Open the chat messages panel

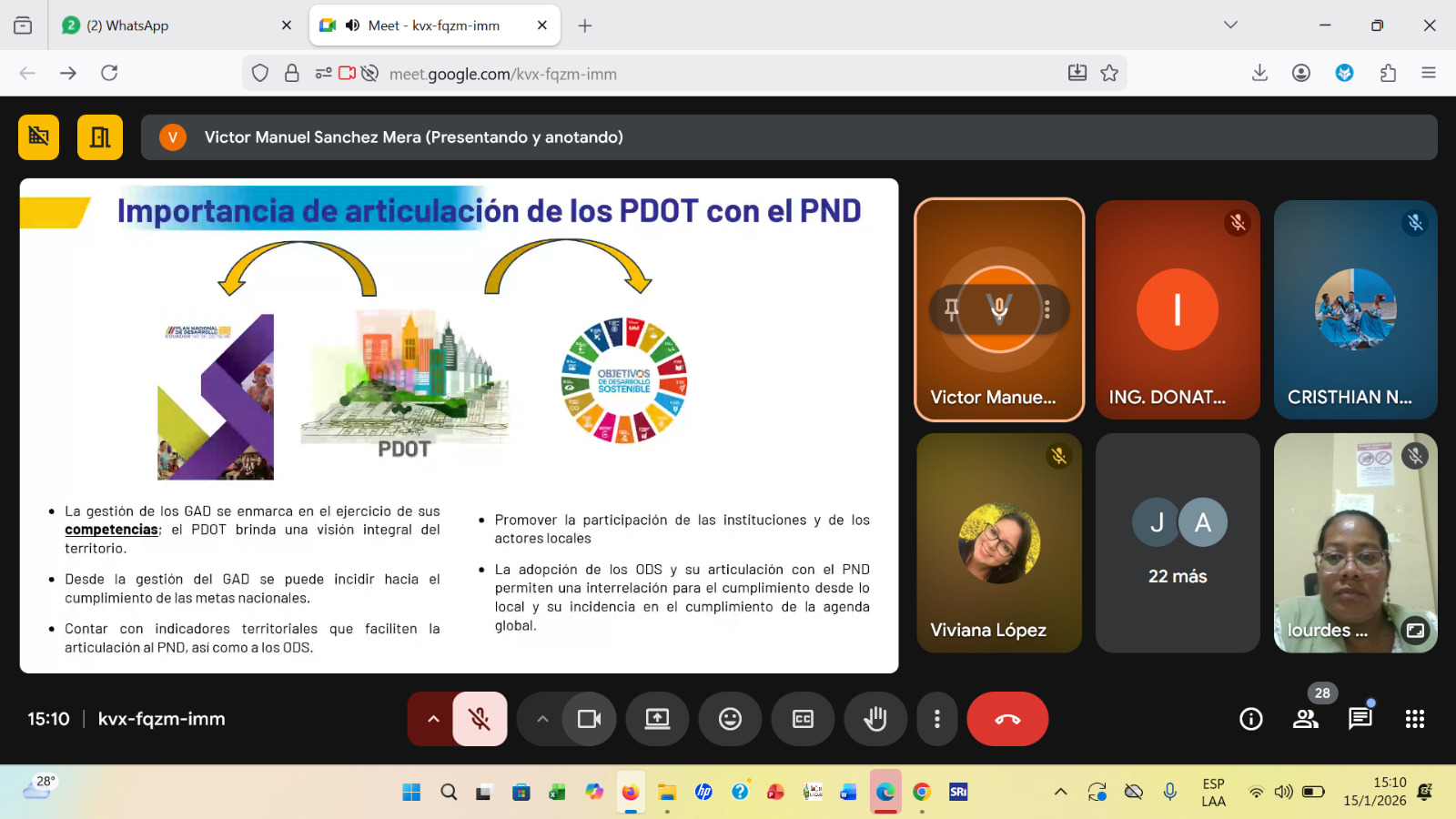1360,719
